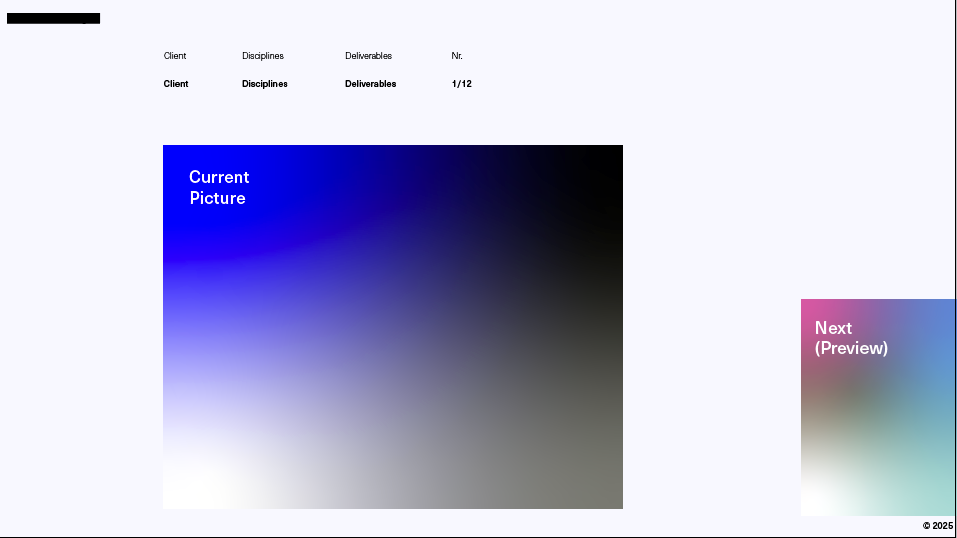957x538 pixels.
Task: Click the light 'Deliverables' column header
Action: tap(368, 56)
